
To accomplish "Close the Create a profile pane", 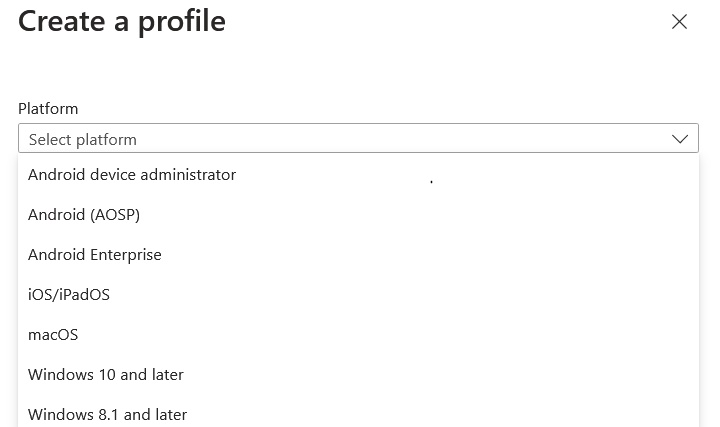I will point(679,22).
